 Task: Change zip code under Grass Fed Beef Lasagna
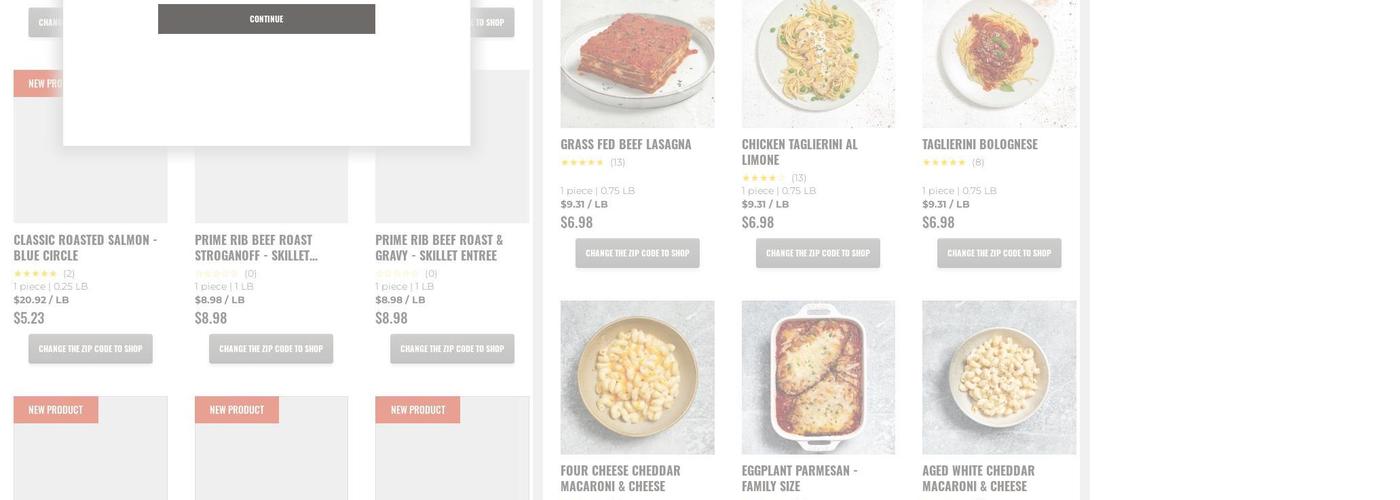pyautogui.click(x=637, y=253)
